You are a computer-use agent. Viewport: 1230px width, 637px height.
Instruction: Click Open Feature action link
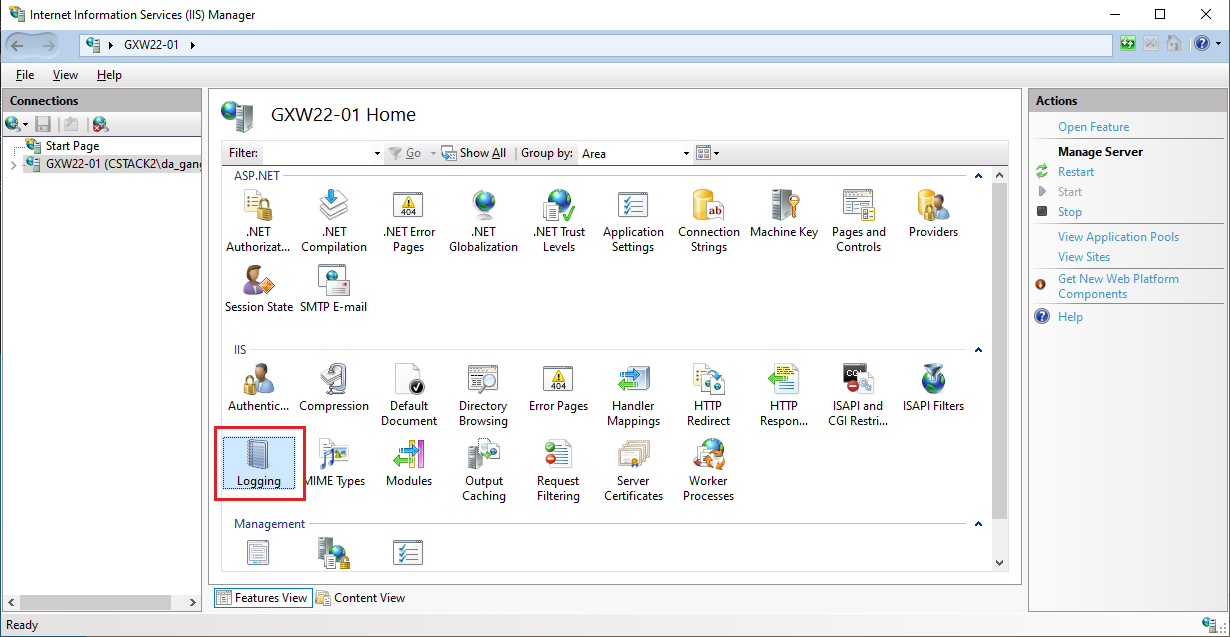tap(1094, 127)
